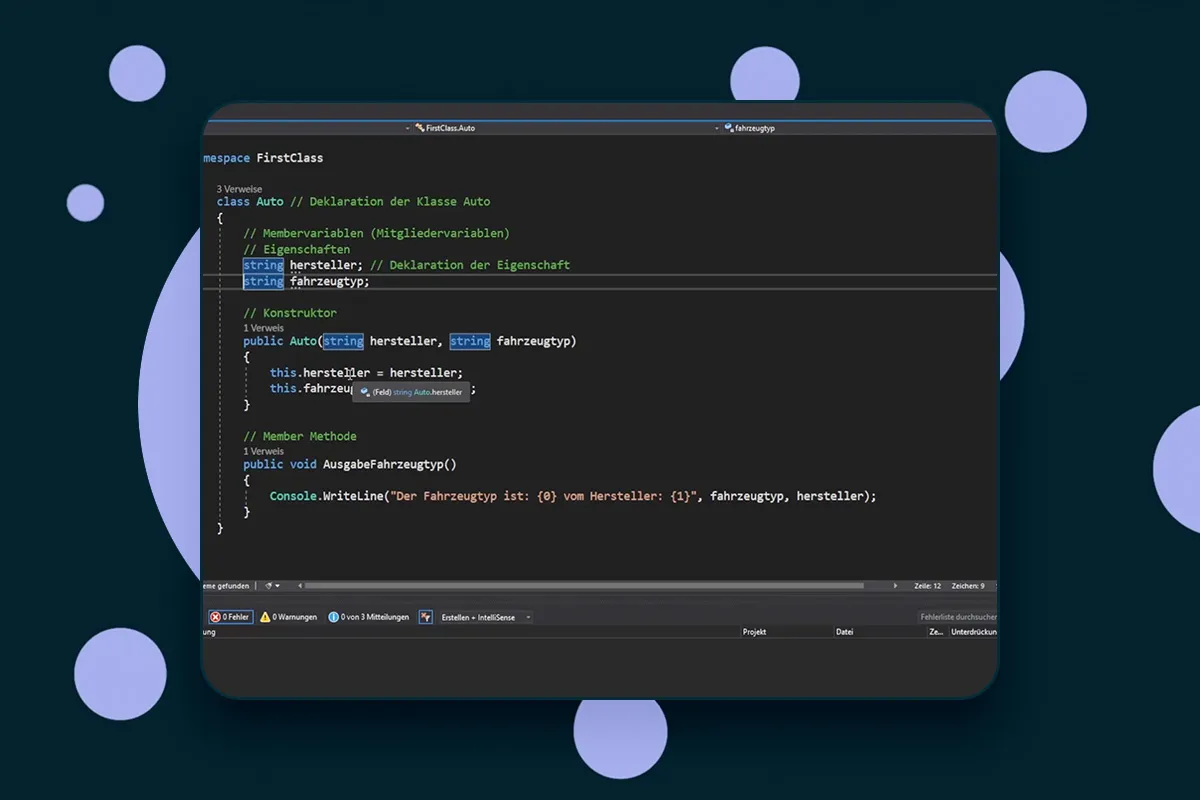1200x800 pixels.
Task: Click the comment Deklaration der Klasse Auto
Action: point(390,202)
